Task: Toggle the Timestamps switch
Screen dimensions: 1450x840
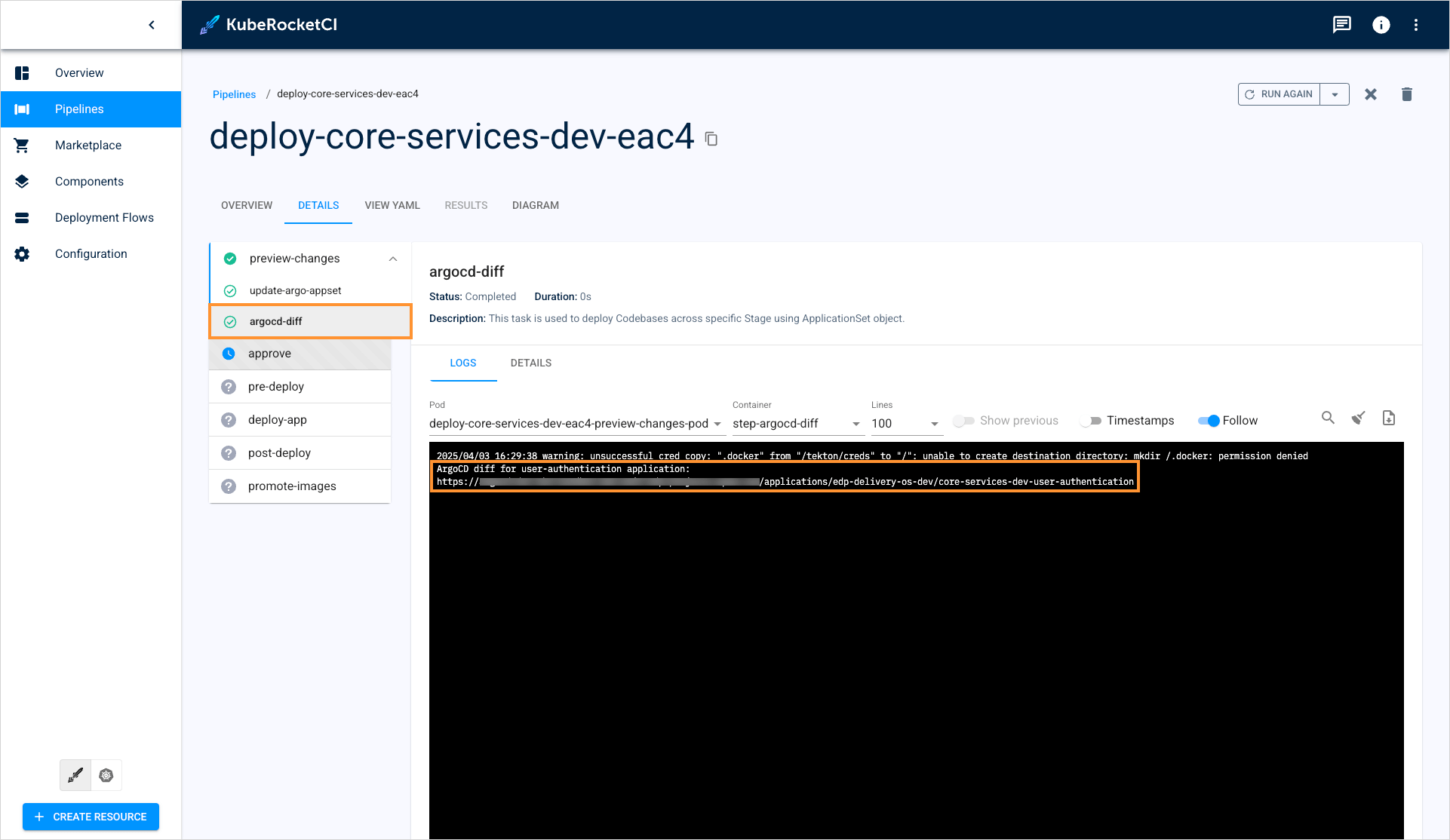Action: (1091, 421)
